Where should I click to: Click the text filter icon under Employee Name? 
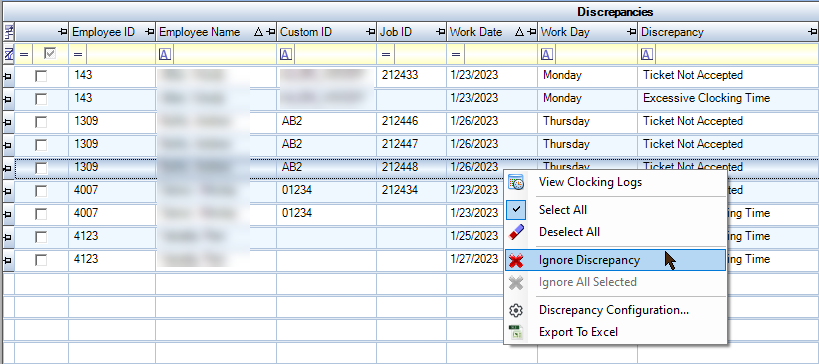coord(164,54)
